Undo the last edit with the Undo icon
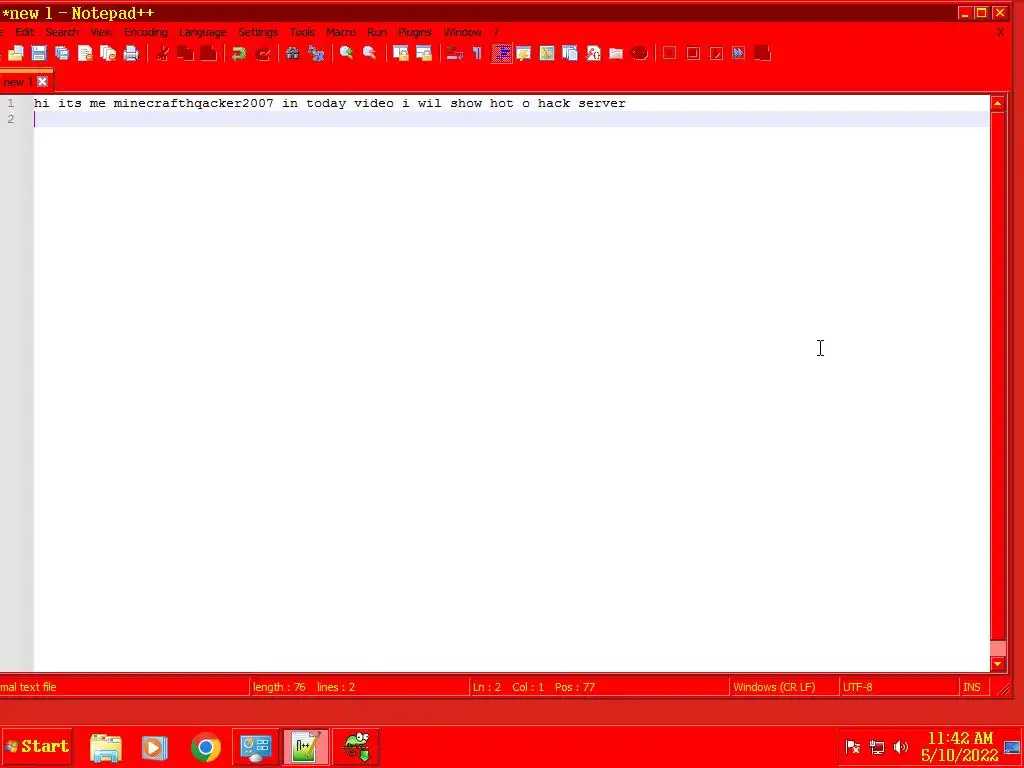The image size is (1024, 768). click(239, 54)
